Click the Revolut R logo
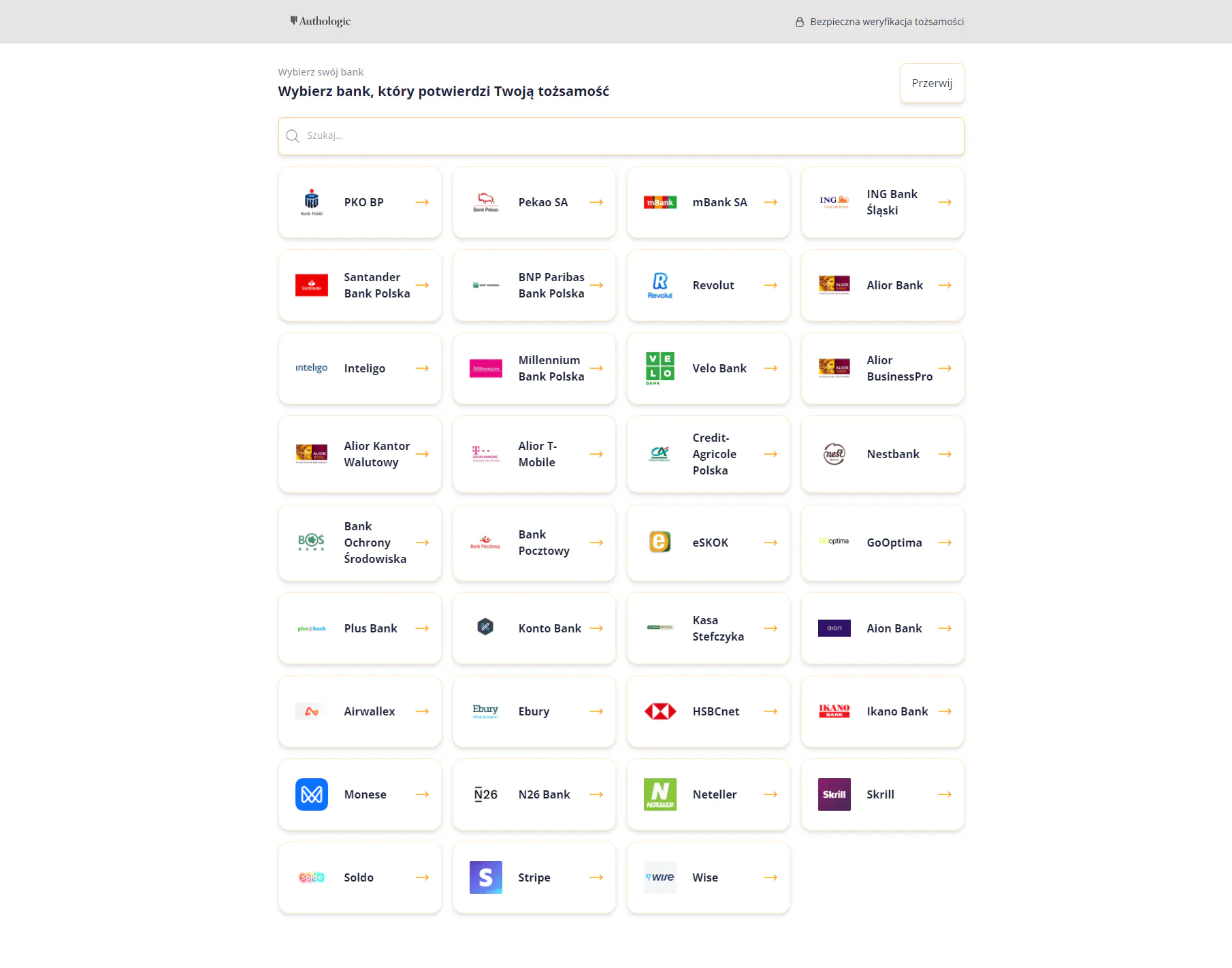 tap(660, 285)
